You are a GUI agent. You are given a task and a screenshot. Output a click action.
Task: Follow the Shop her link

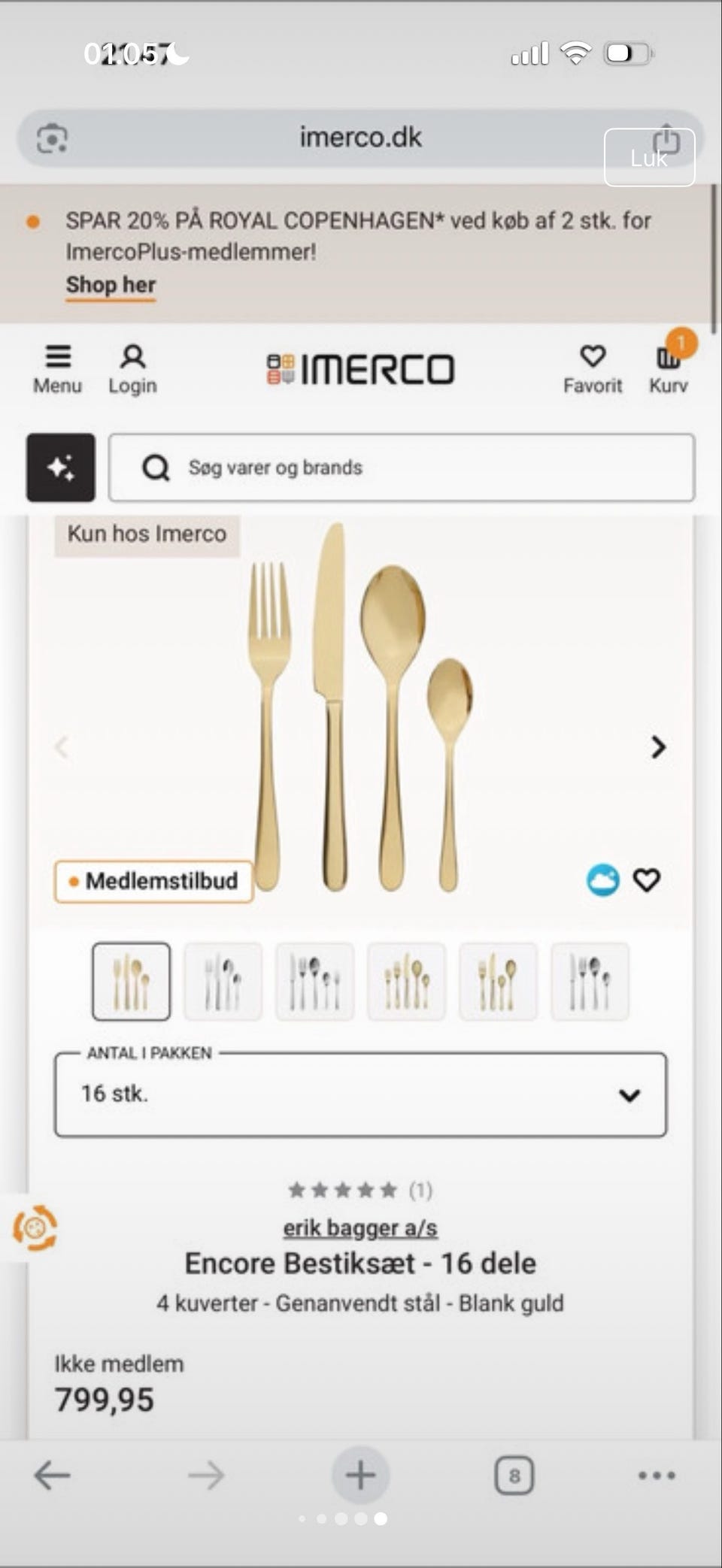pyautogui.click(x=111, y=285)
